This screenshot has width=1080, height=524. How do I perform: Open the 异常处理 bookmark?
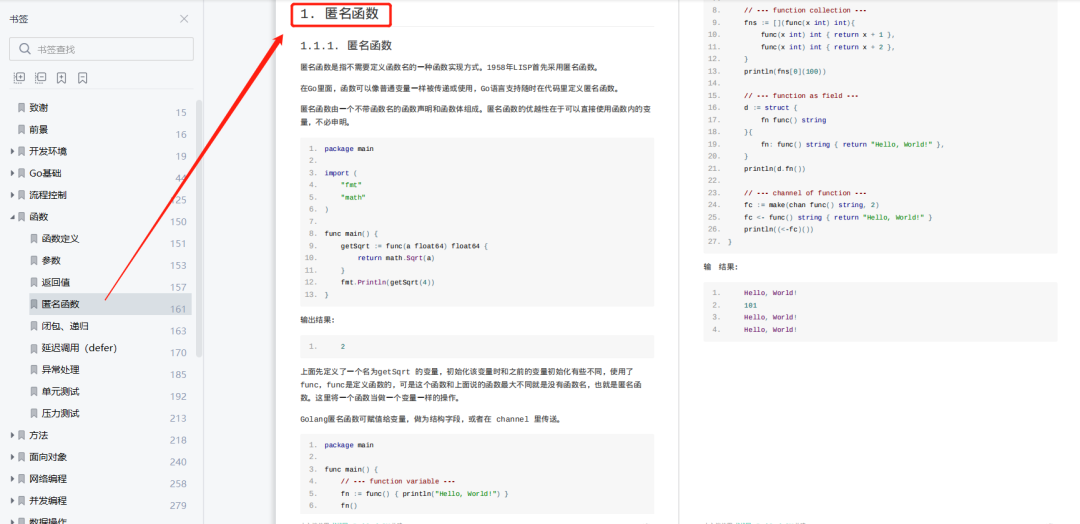point(60,370)
